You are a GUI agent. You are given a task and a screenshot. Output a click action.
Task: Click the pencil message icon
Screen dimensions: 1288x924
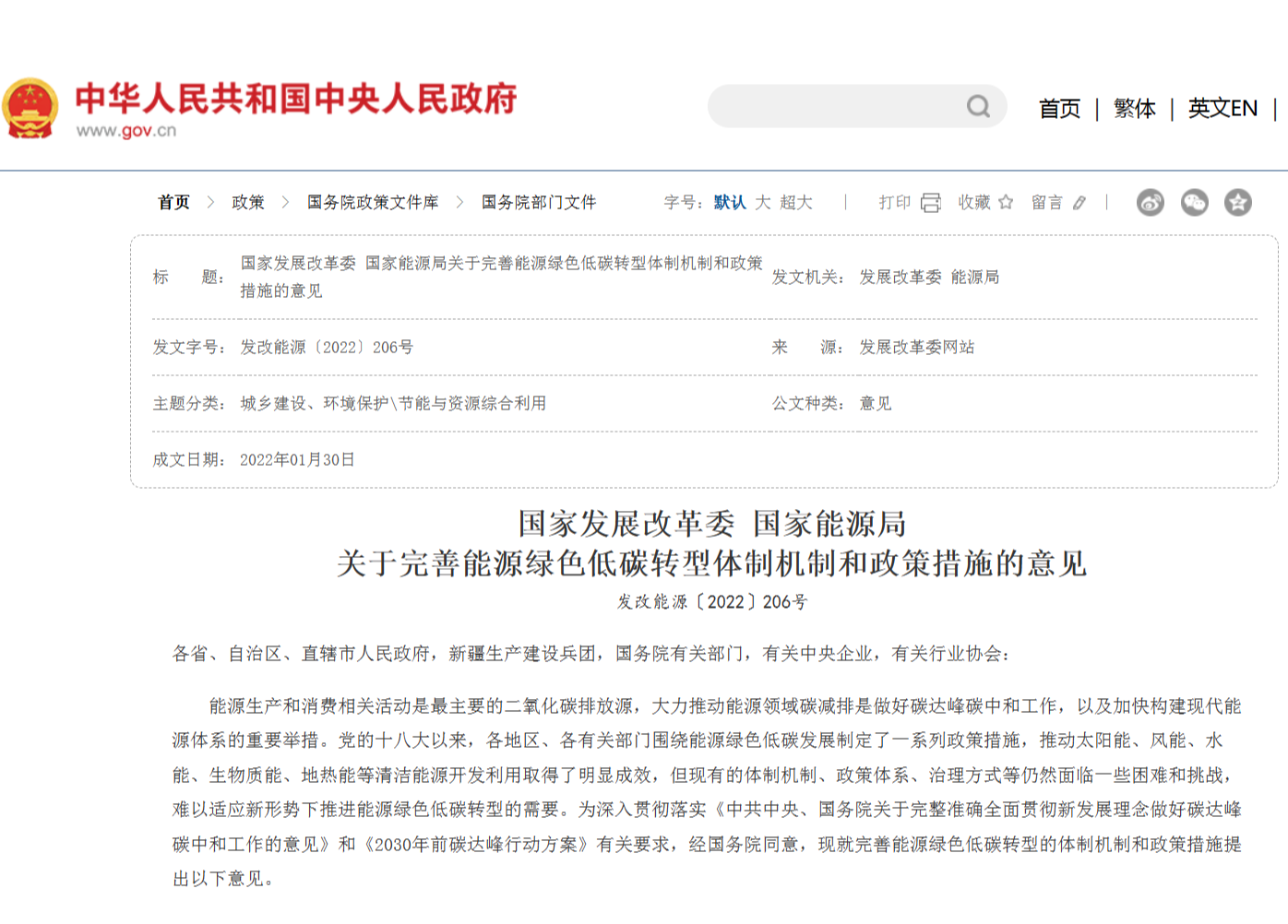(x=1079, y=203)
